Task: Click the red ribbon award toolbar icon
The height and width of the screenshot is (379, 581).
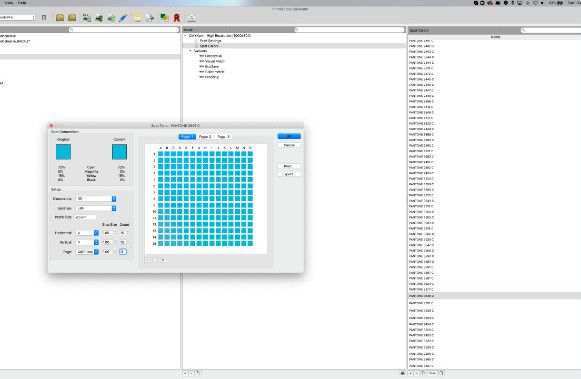Action: click(177, 17)
